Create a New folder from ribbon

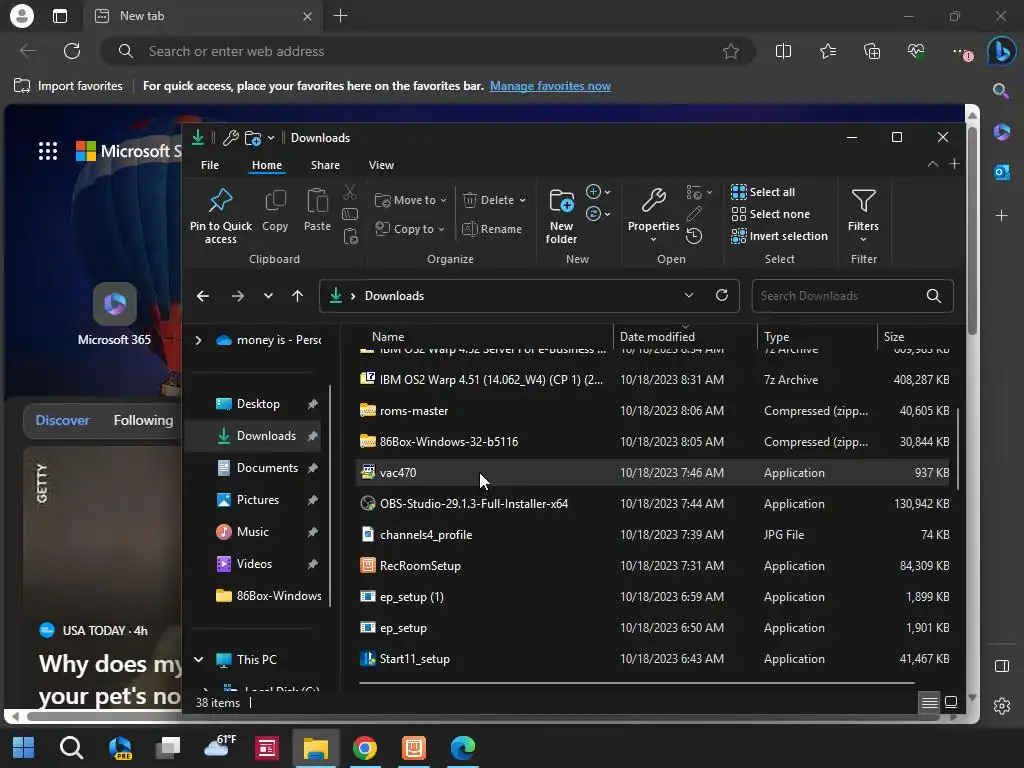click(x=562, y=216)
